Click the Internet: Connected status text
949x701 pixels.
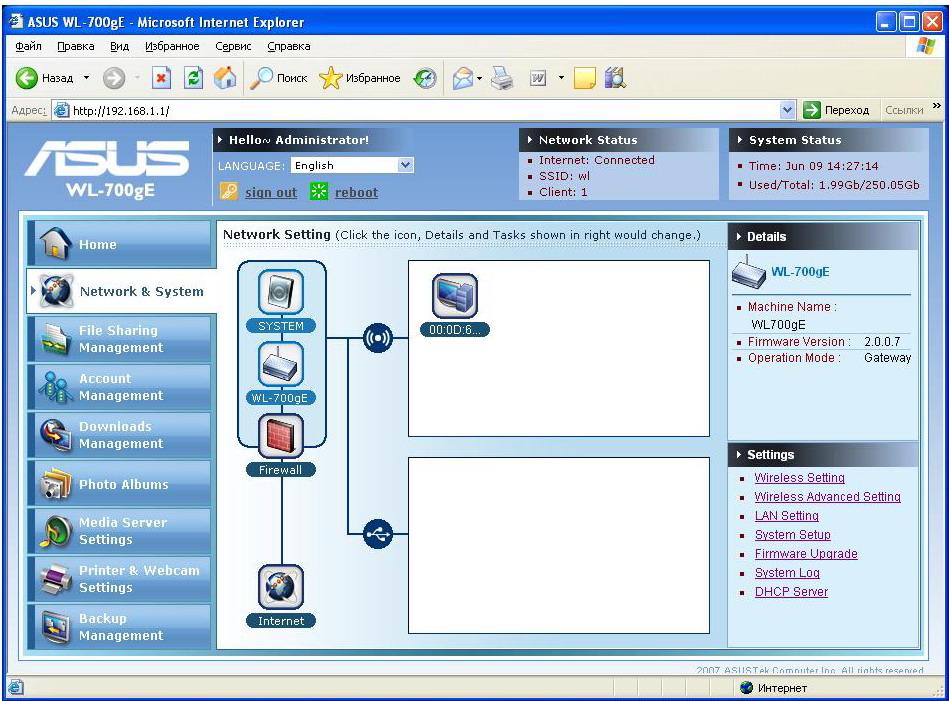click(x=597, y=160)
